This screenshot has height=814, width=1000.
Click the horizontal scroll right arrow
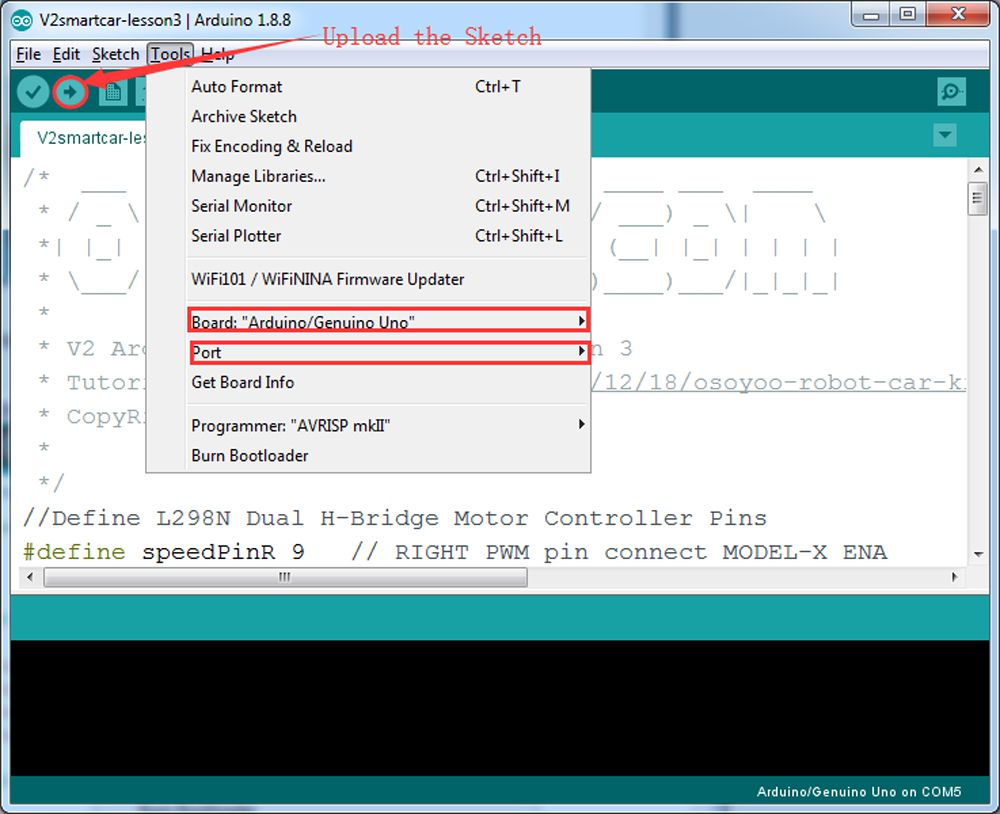954,577
